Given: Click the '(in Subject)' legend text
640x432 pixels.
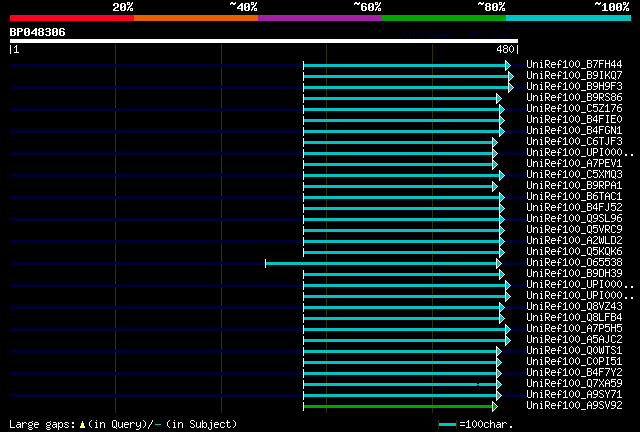Looking at the screenshot, I should pos(201,424).
